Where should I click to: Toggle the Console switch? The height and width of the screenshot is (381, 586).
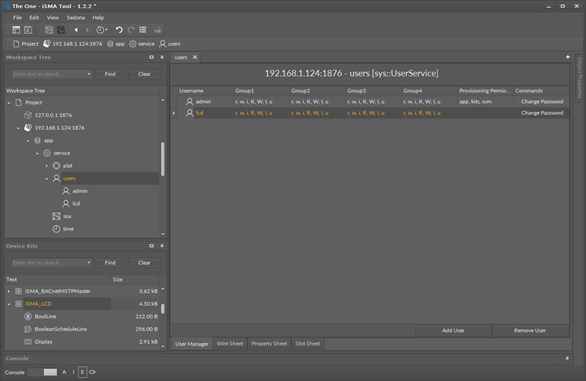(42, 372)
